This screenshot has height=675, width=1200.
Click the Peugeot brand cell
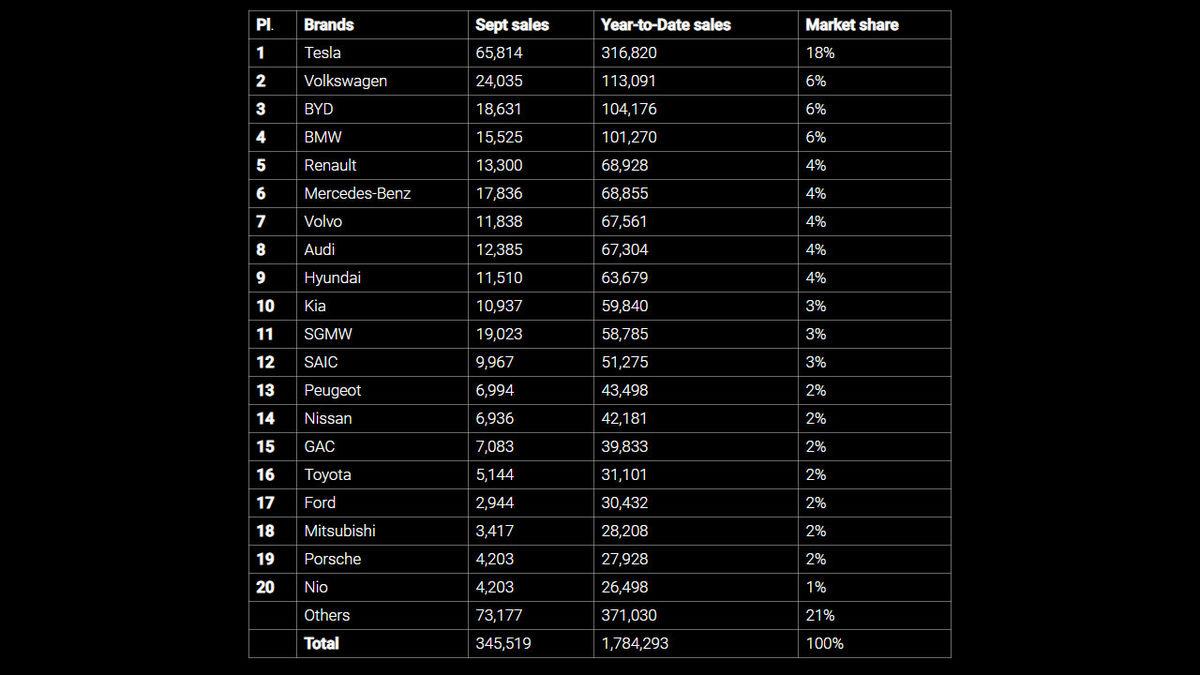point(333,390)
